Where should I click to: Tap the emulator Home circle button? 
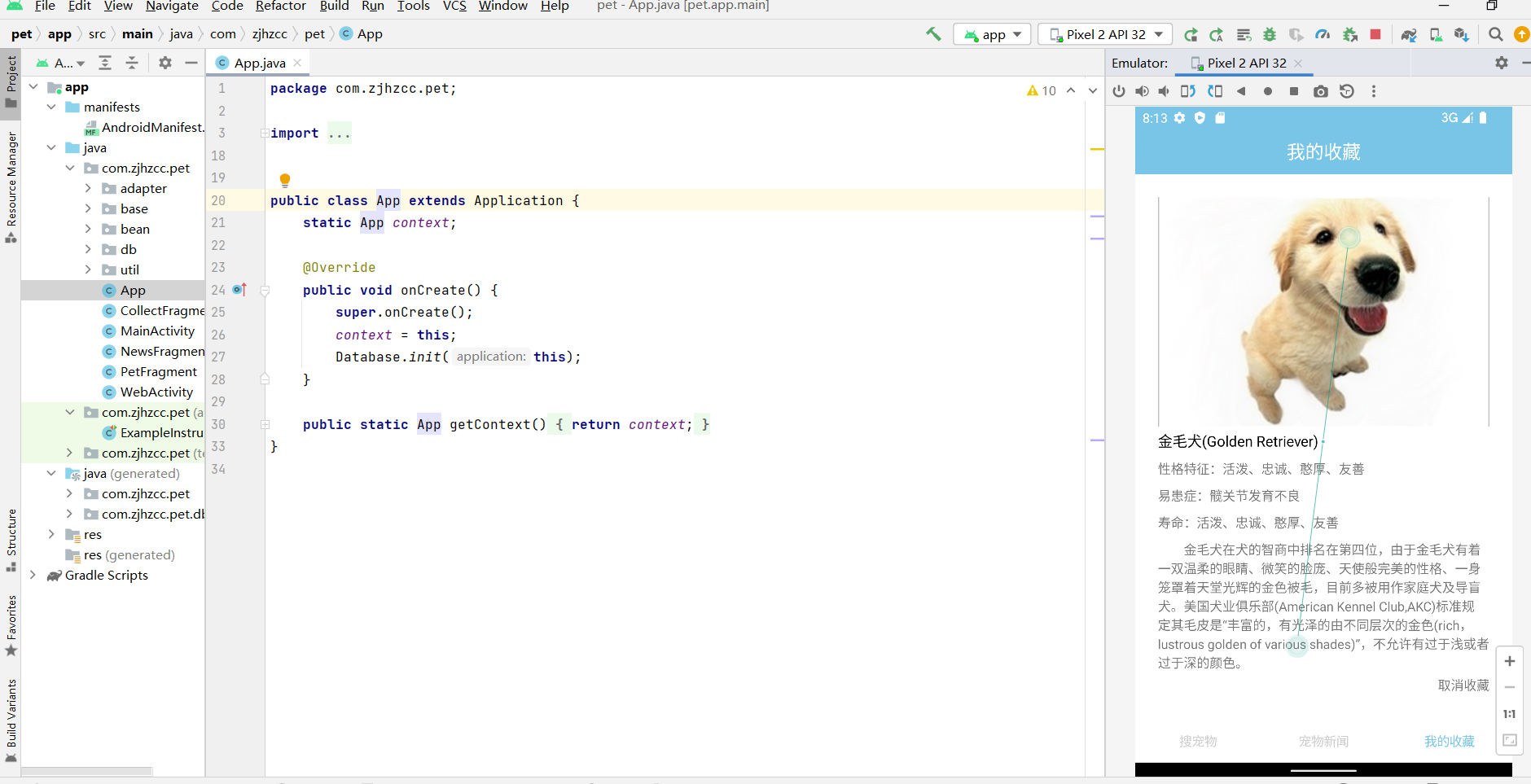[1268, 91]
